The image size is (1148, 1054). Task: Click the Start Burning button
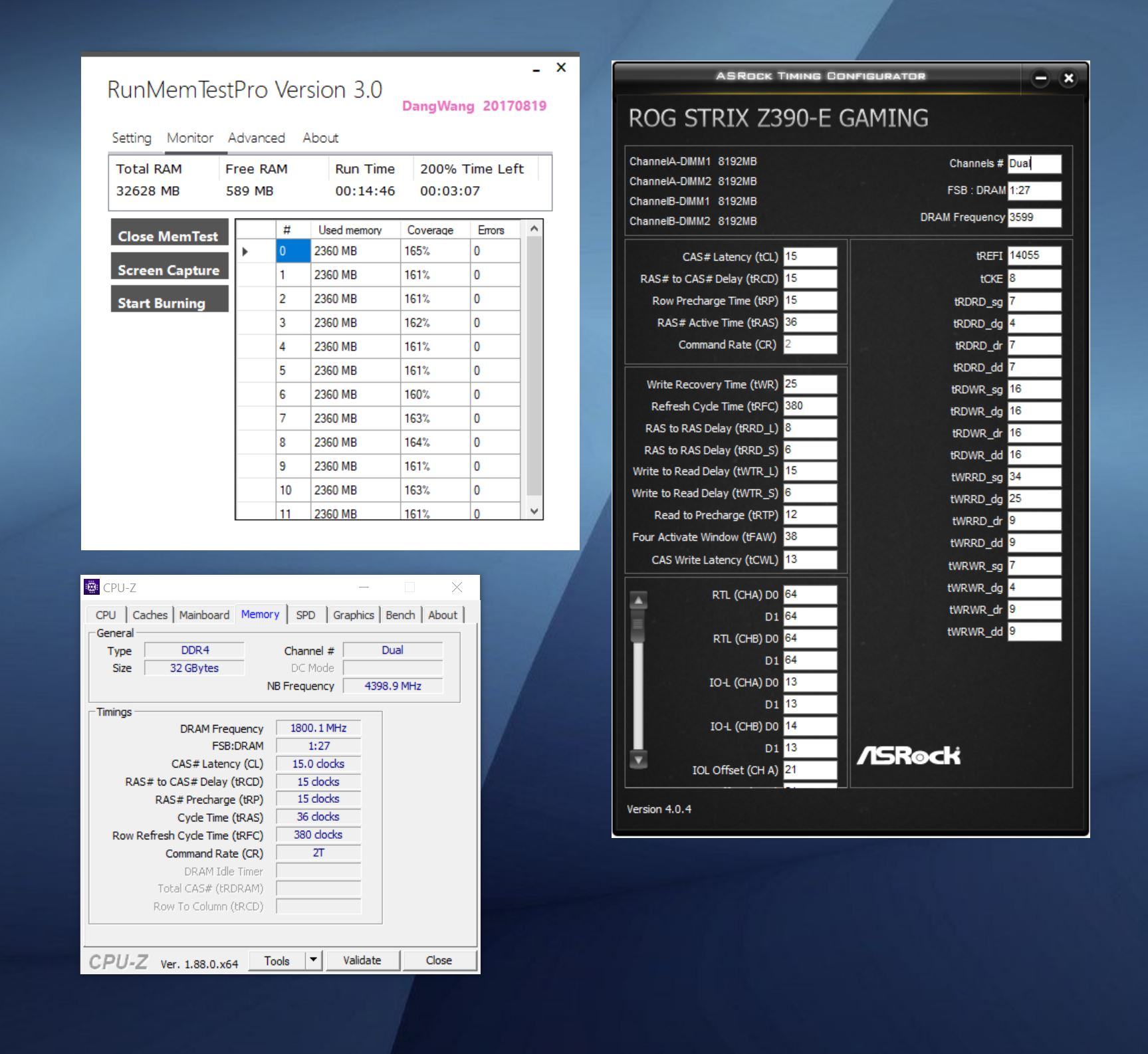(170, 299)
